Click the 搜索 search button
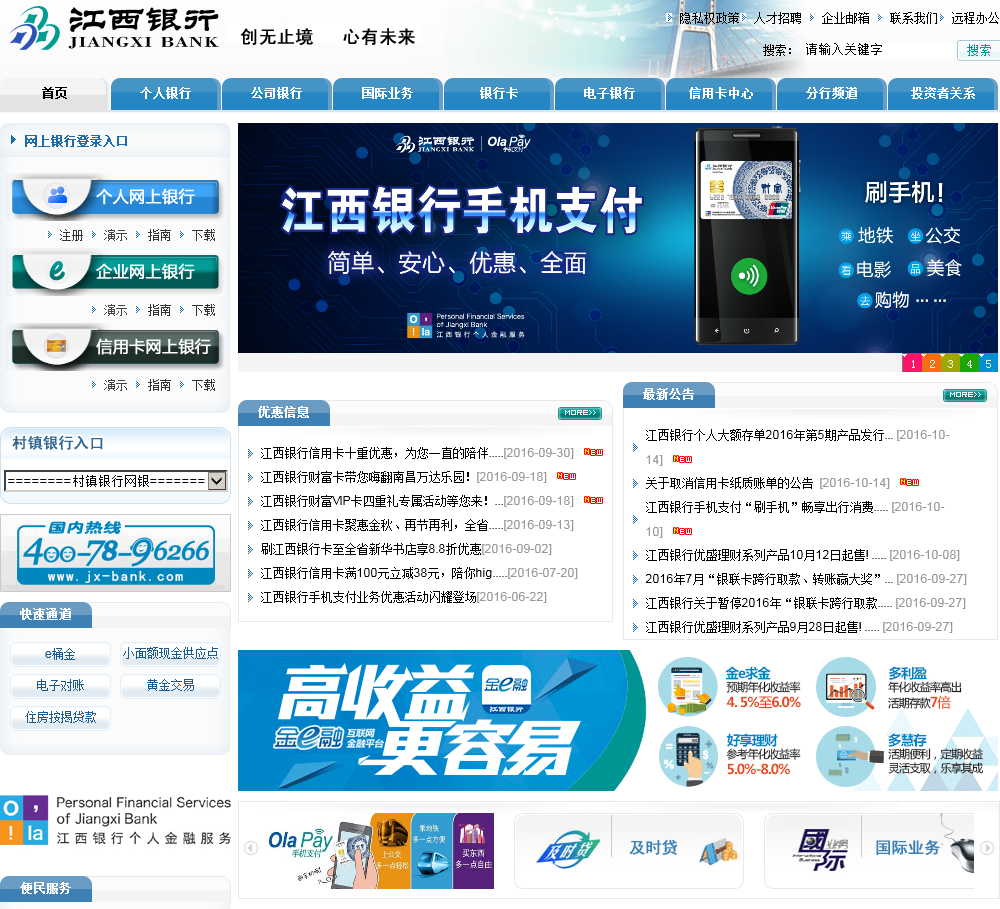This screenshot has height=909, width=1000. tap(978, 50)
